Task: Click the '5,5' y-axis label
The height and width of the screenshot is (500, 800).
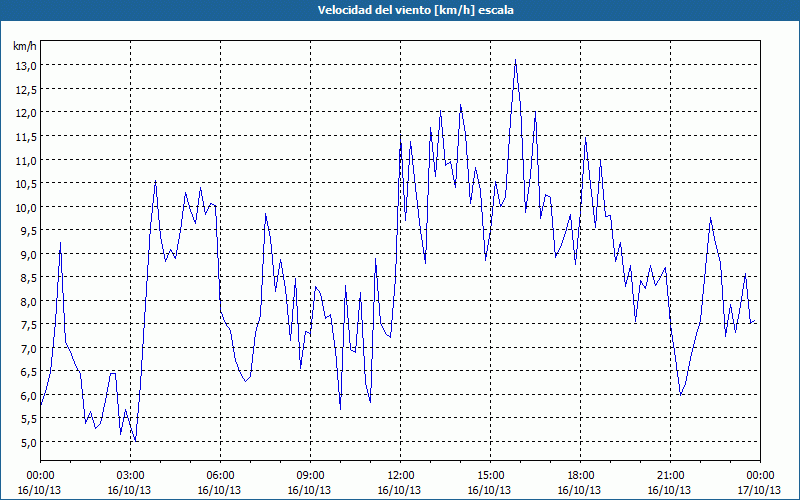Action: click(28, 419)
